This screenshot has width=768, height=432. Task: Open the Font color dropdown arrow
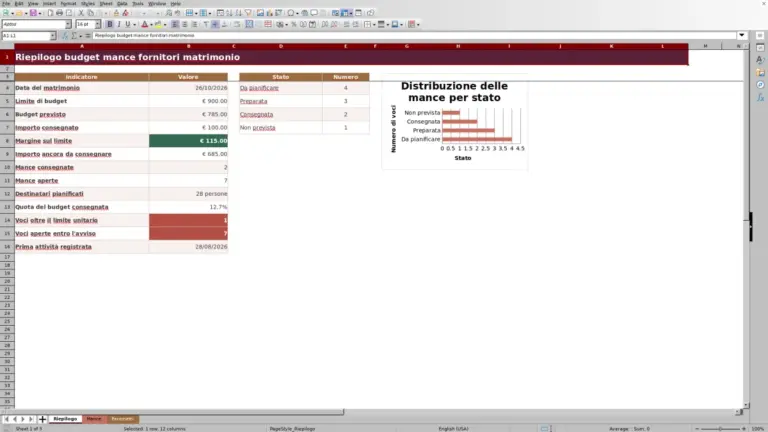click(151, 24)
